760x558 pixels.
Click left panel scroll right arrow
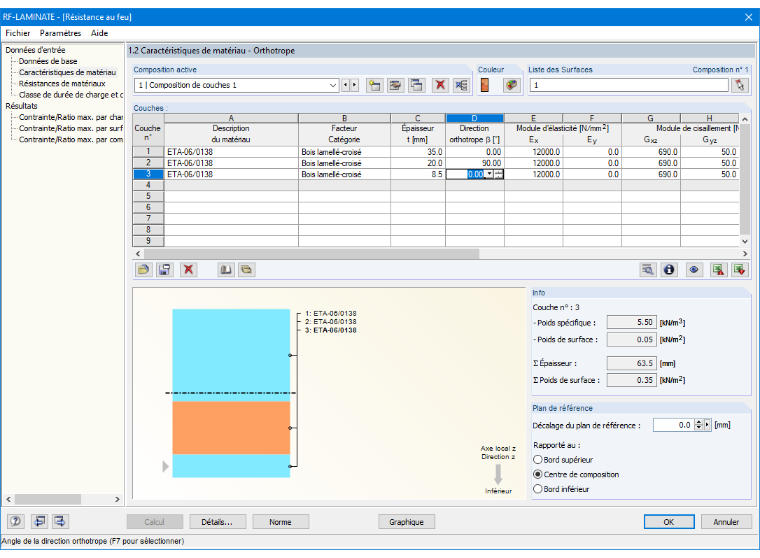point(117,499)
